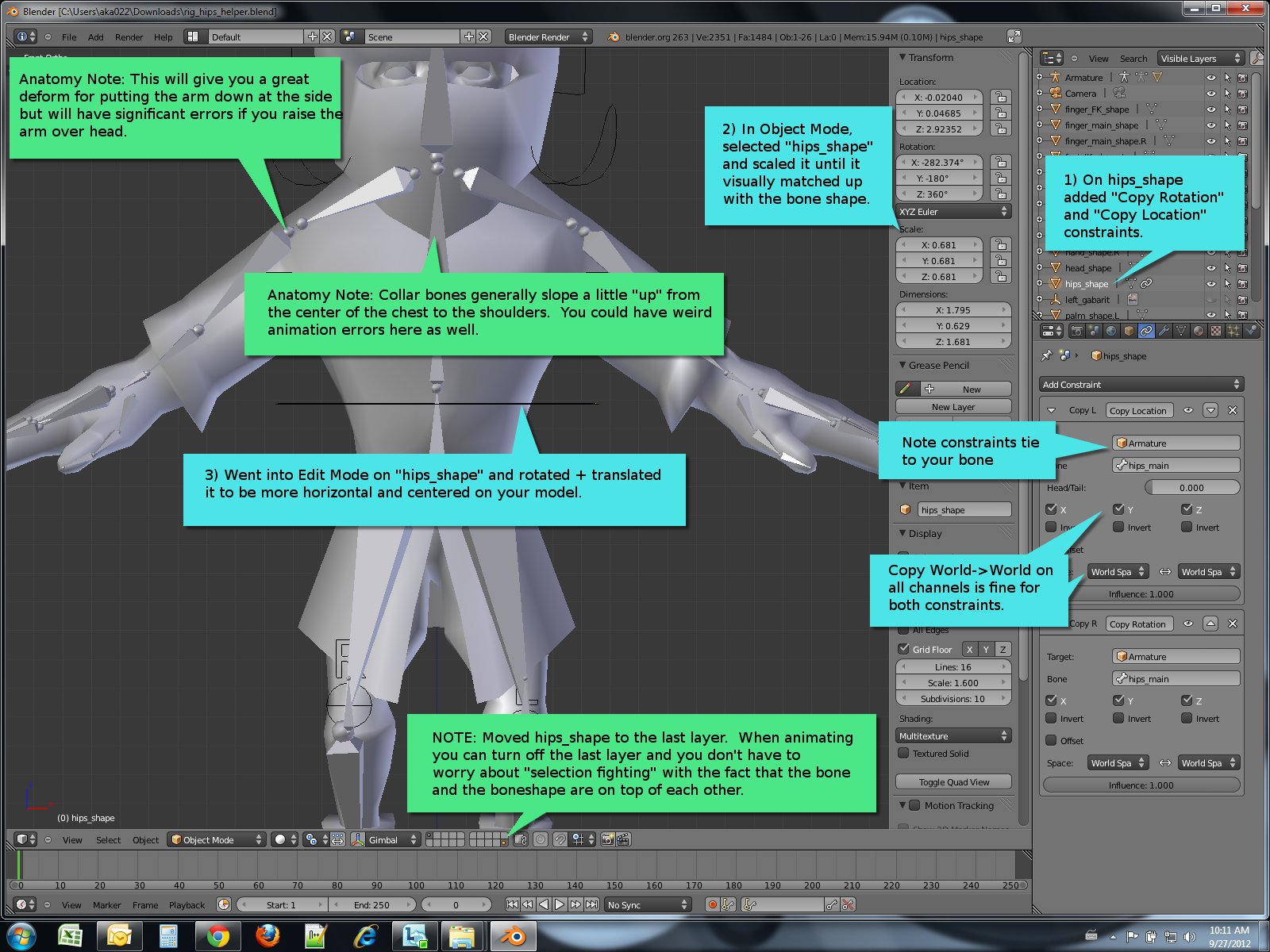Viewport: 1270px width, 952px height.
Task: Open the Particles tab (sparkles icon)
Action: [1233, 331]
